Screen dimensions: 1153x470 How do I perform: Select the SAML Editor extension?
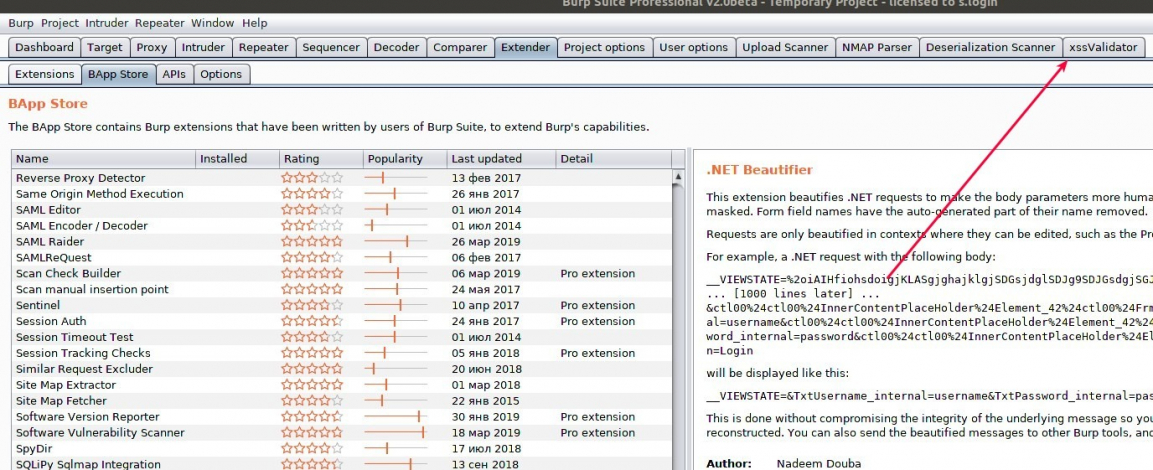(341, 210)
